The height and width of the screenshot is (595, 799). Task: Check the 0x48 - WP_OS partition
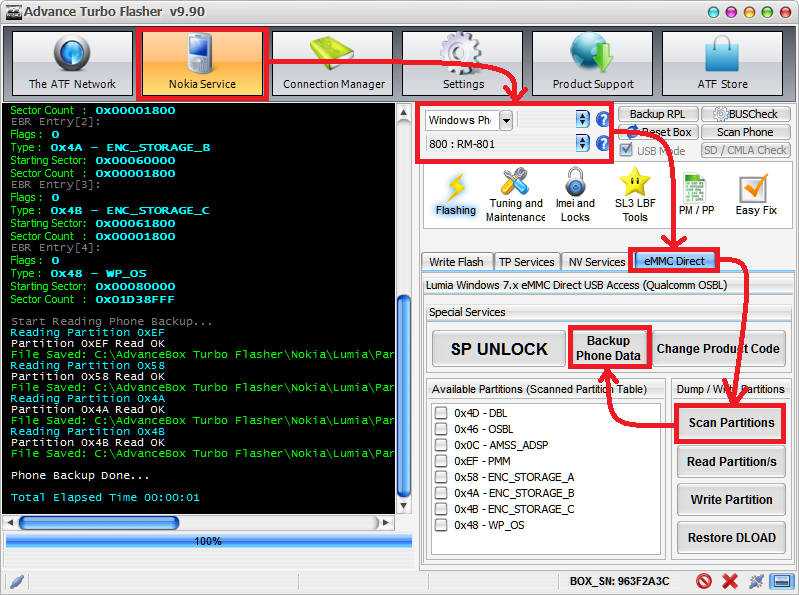point(441,525)
